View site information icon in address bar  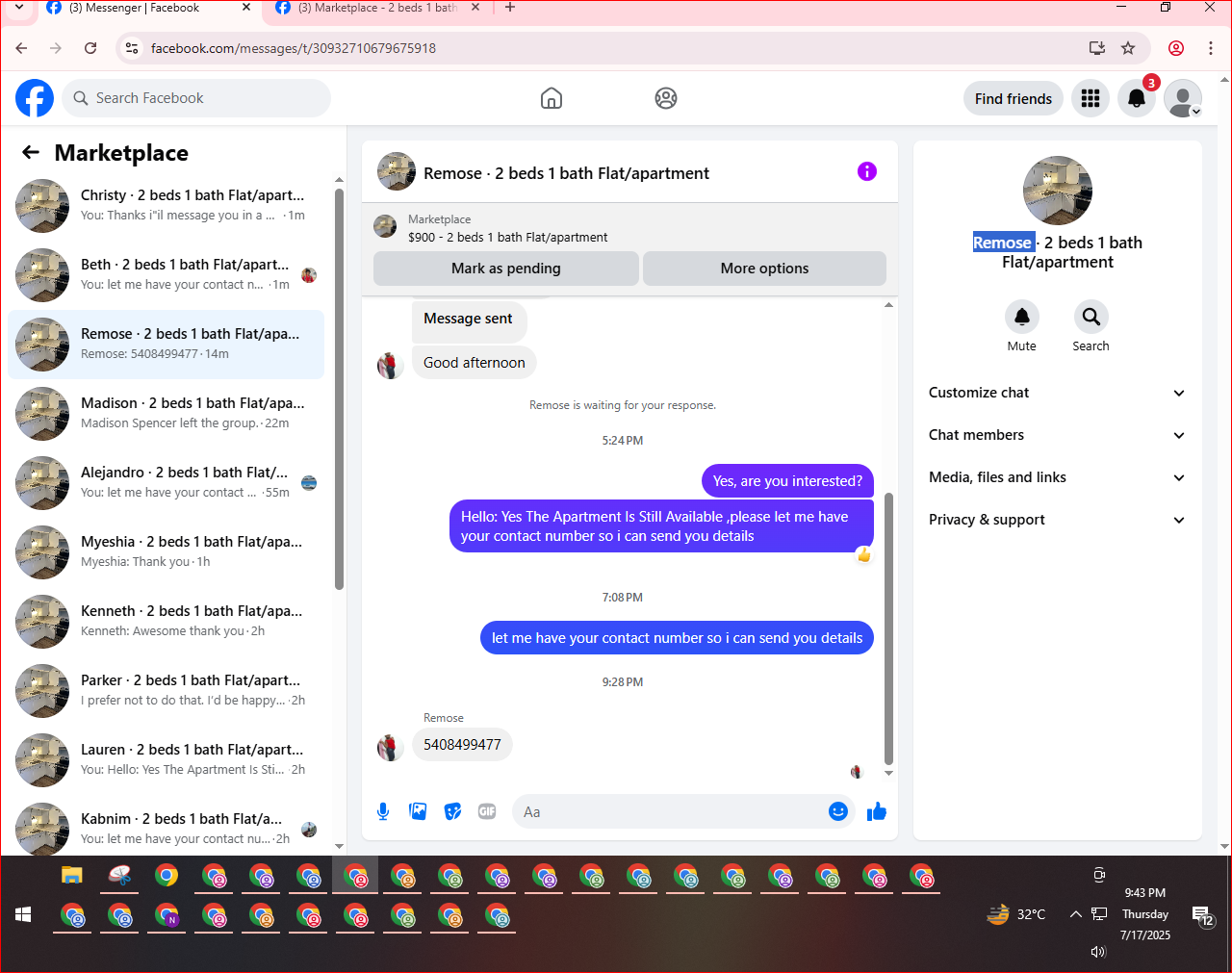pos(132,48)
